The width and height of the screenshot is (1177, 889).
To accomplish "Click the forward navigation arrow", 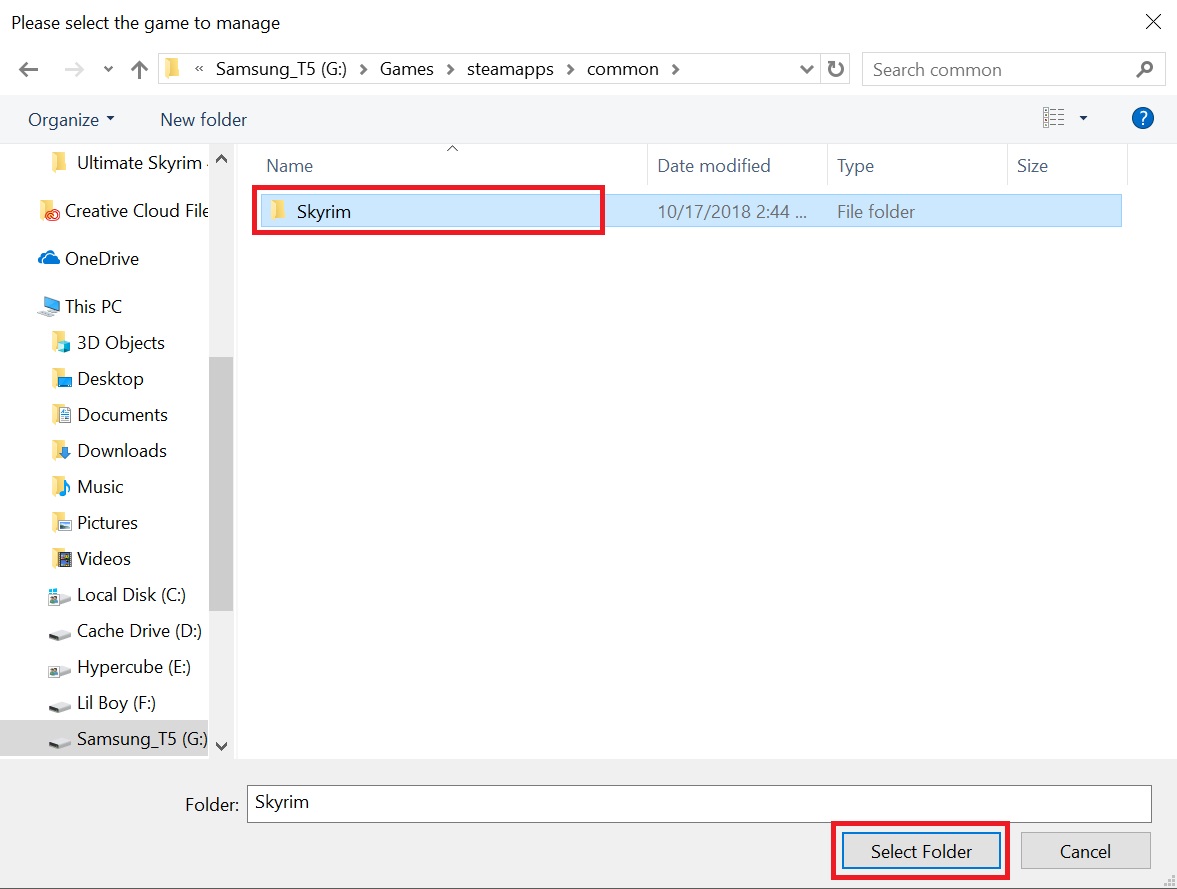I will 74,70.
